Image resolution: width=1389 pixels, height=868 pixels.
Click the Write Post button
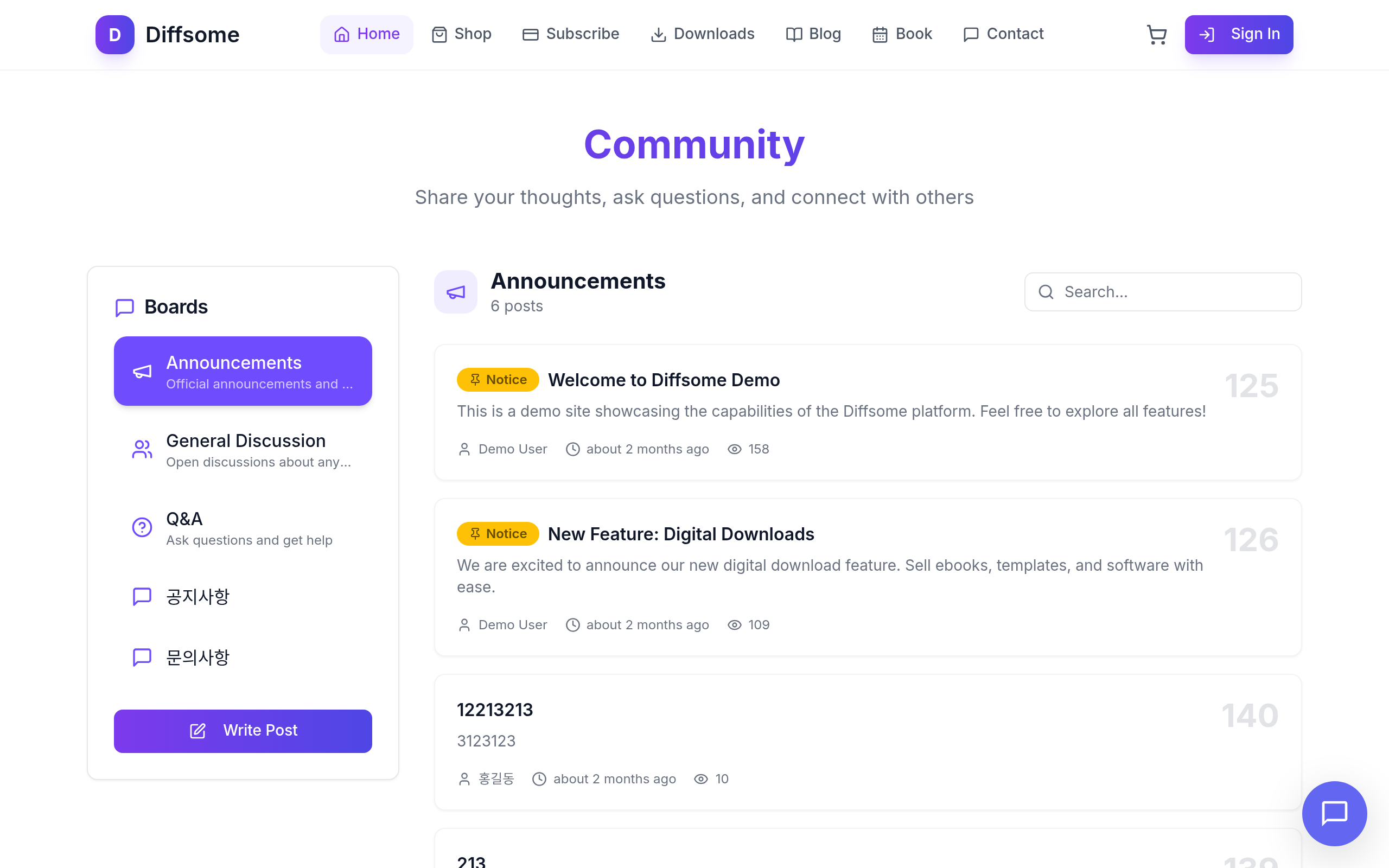click(x=243, y=731)
